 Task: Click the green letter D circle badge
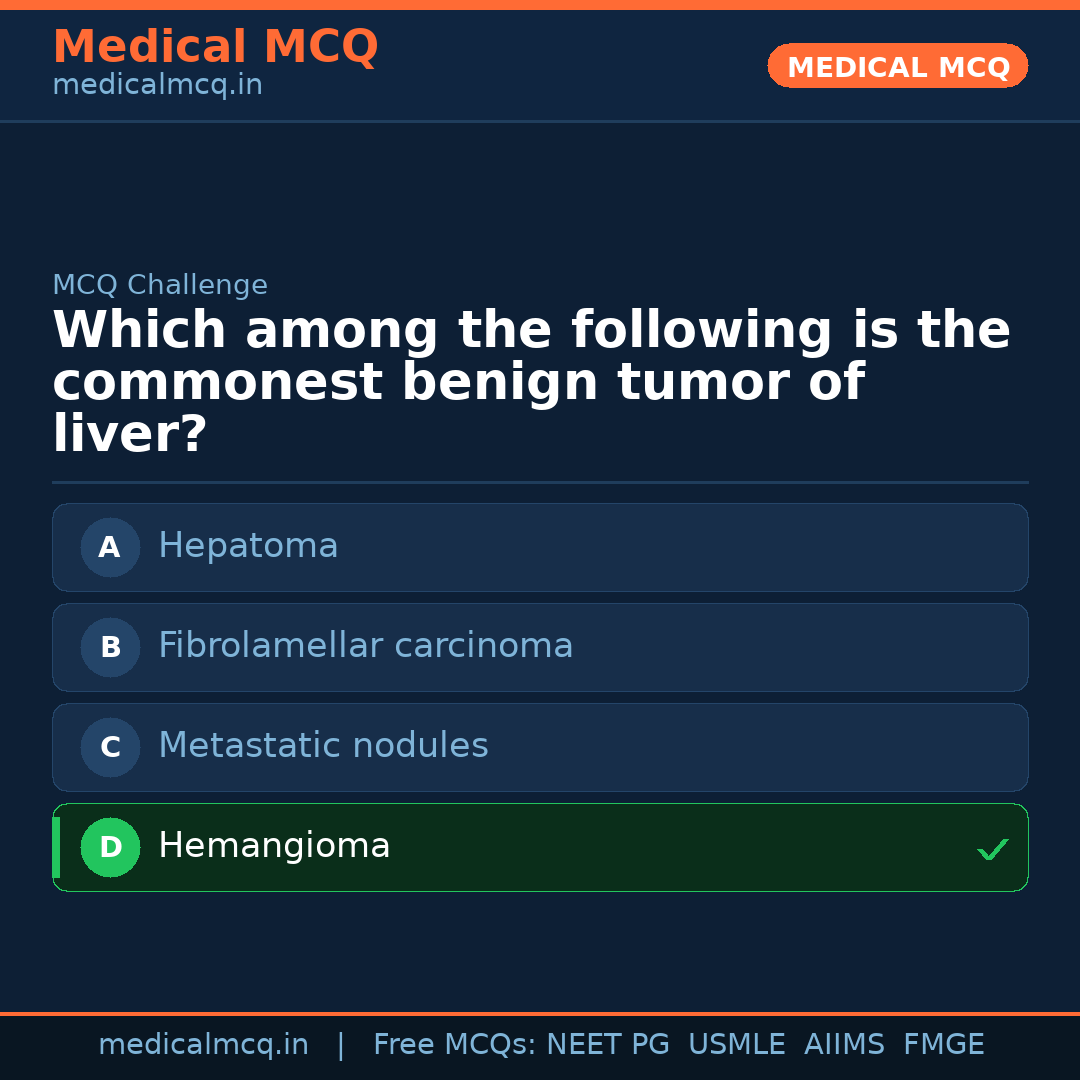(x=110, y=847)
